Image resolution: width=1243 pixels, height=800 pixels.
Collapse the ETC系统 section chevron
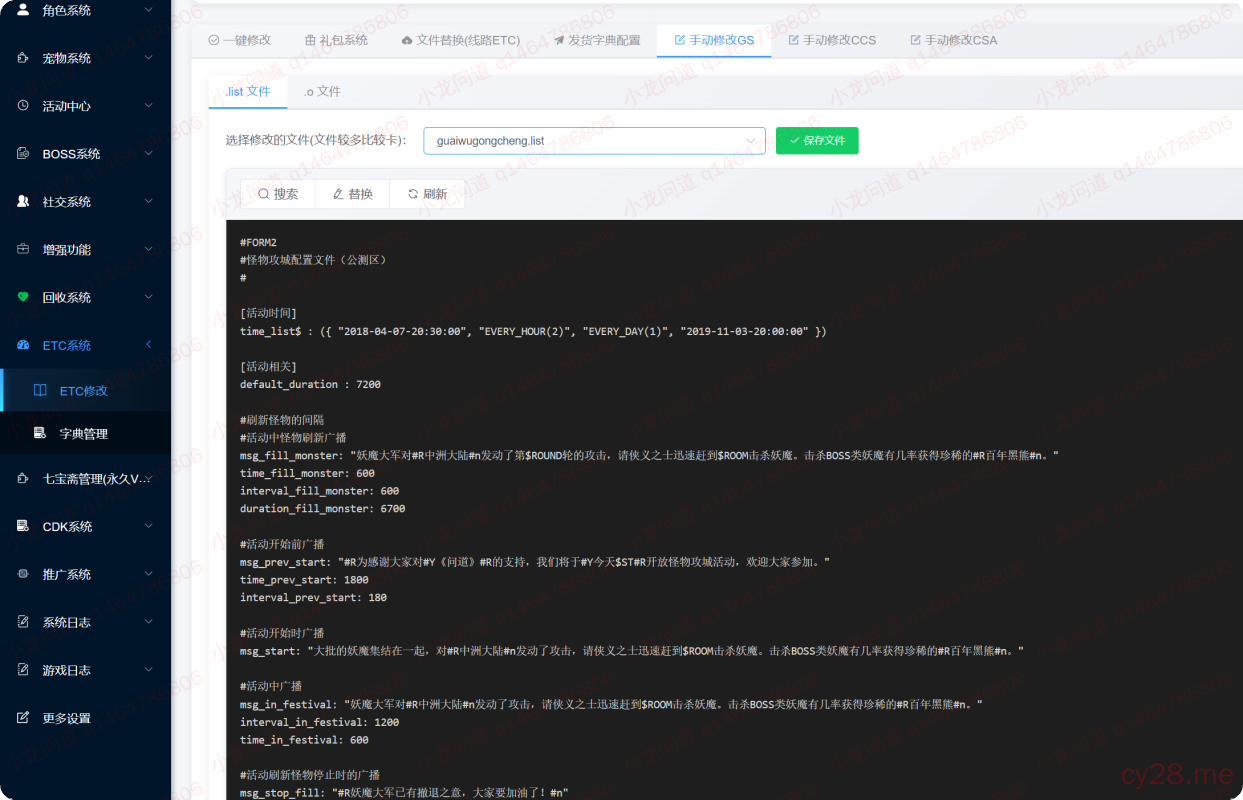pos(148,345)
